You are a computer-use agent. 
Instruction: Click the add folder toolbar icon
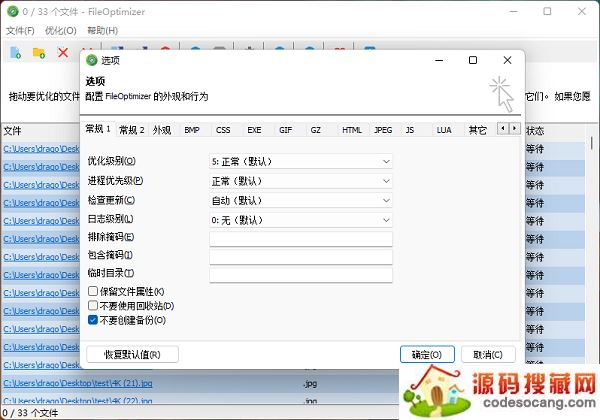pos(39,53)
